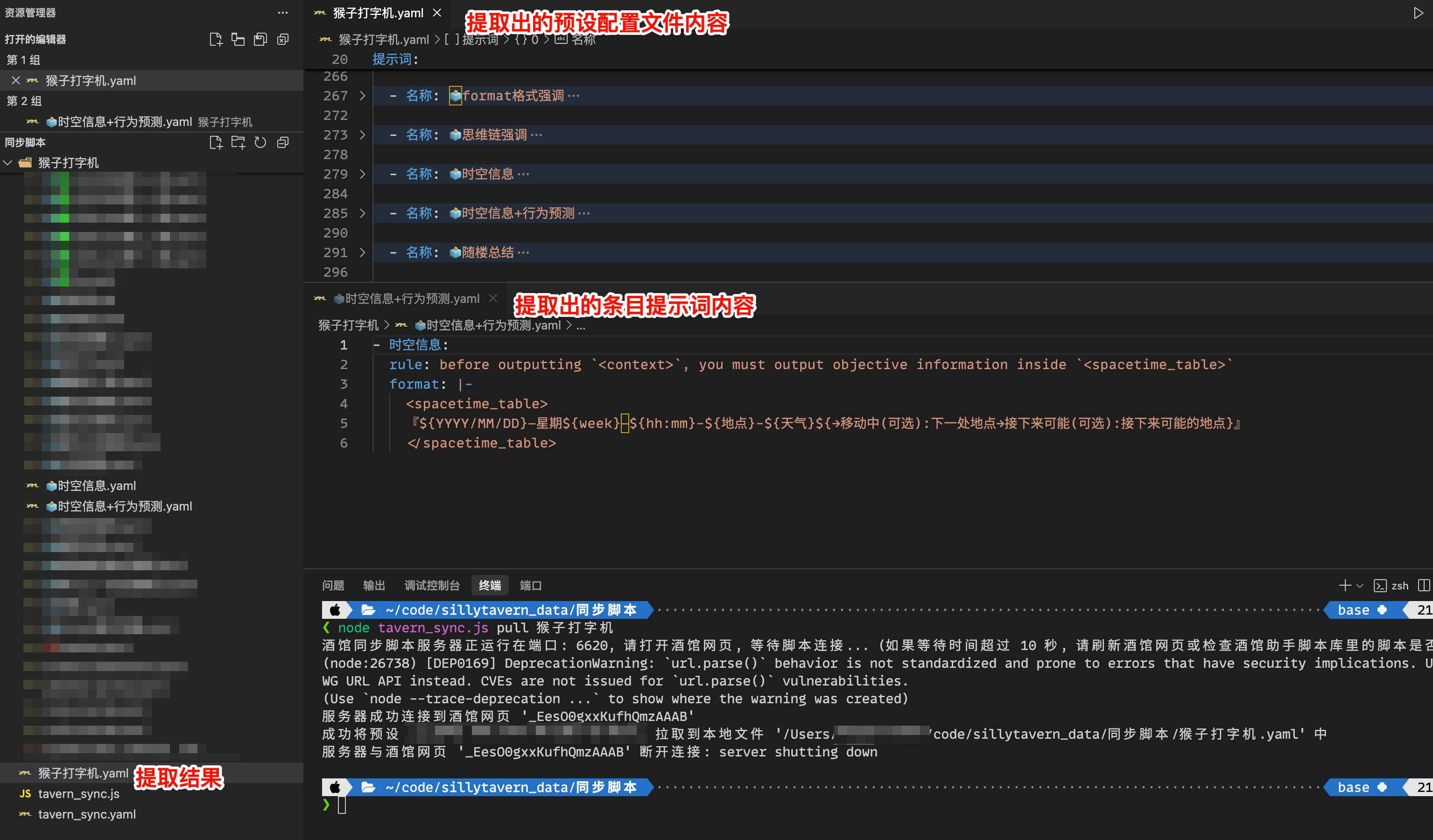Screen dimensions: 1433x840
Task: Refresh the 同步脚本 explorer
Action: pyautogui.click(x=260, y=143)
